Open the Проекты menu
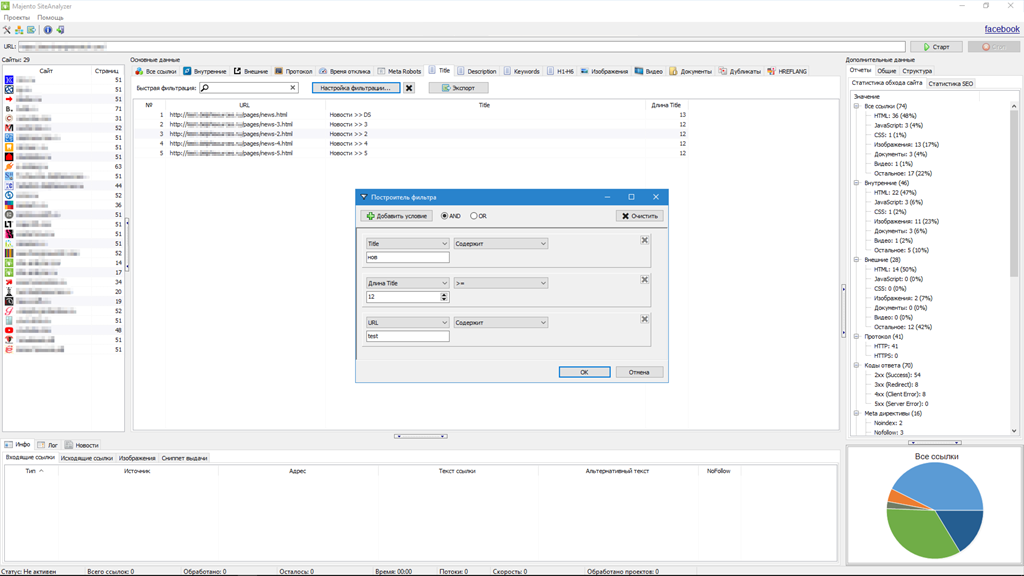 pos(16,17)
